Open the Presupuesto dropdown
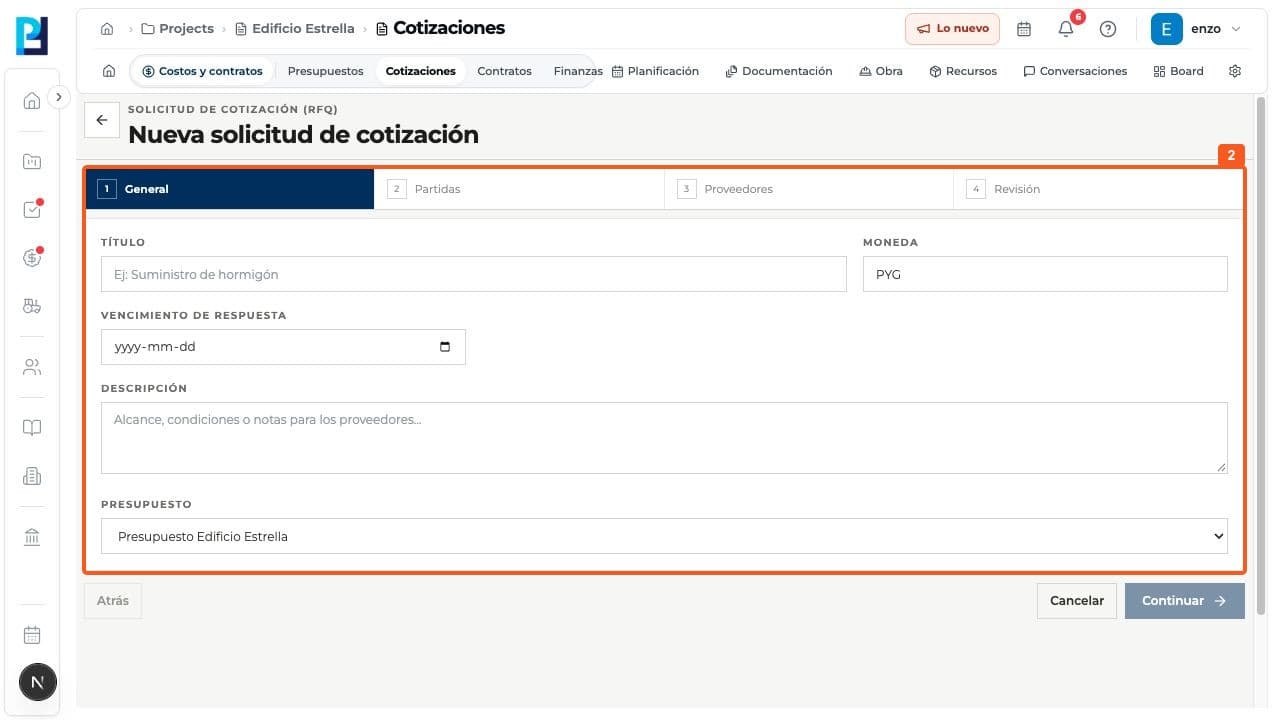The height and width of the screenshot is (720, 1280). pos(664,536)
